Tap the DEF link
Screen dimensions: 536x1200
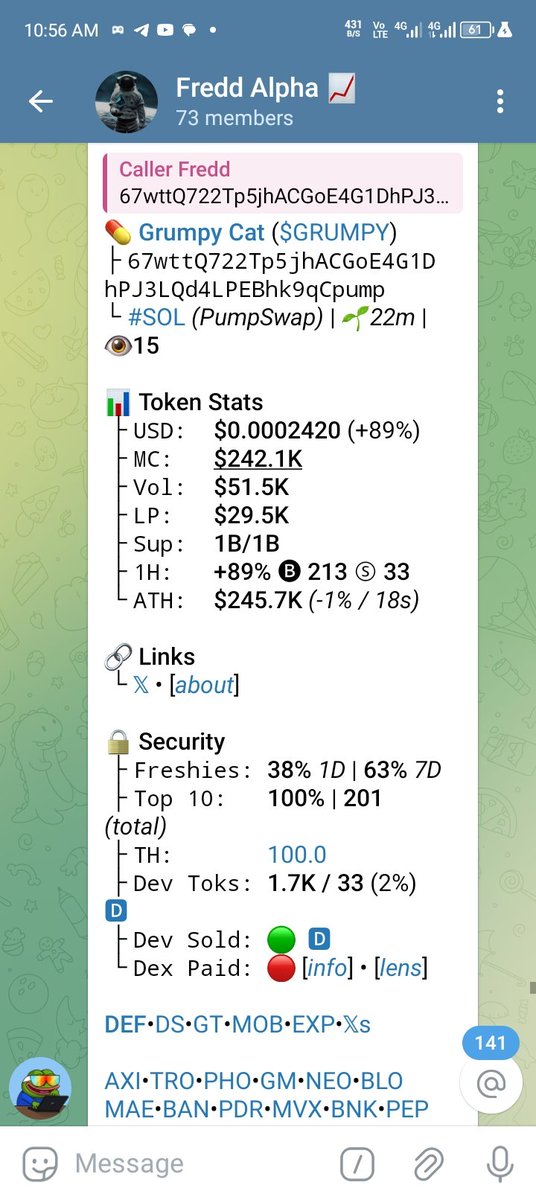point(125,1025)
